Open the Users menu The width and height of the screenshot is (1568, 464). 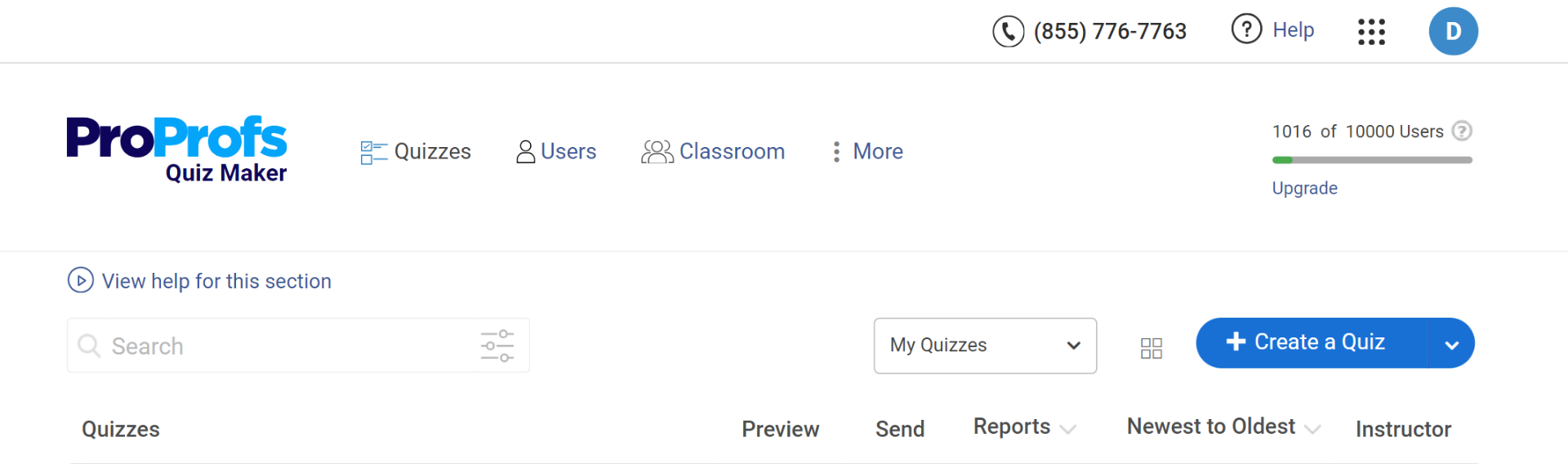point(556,152)
